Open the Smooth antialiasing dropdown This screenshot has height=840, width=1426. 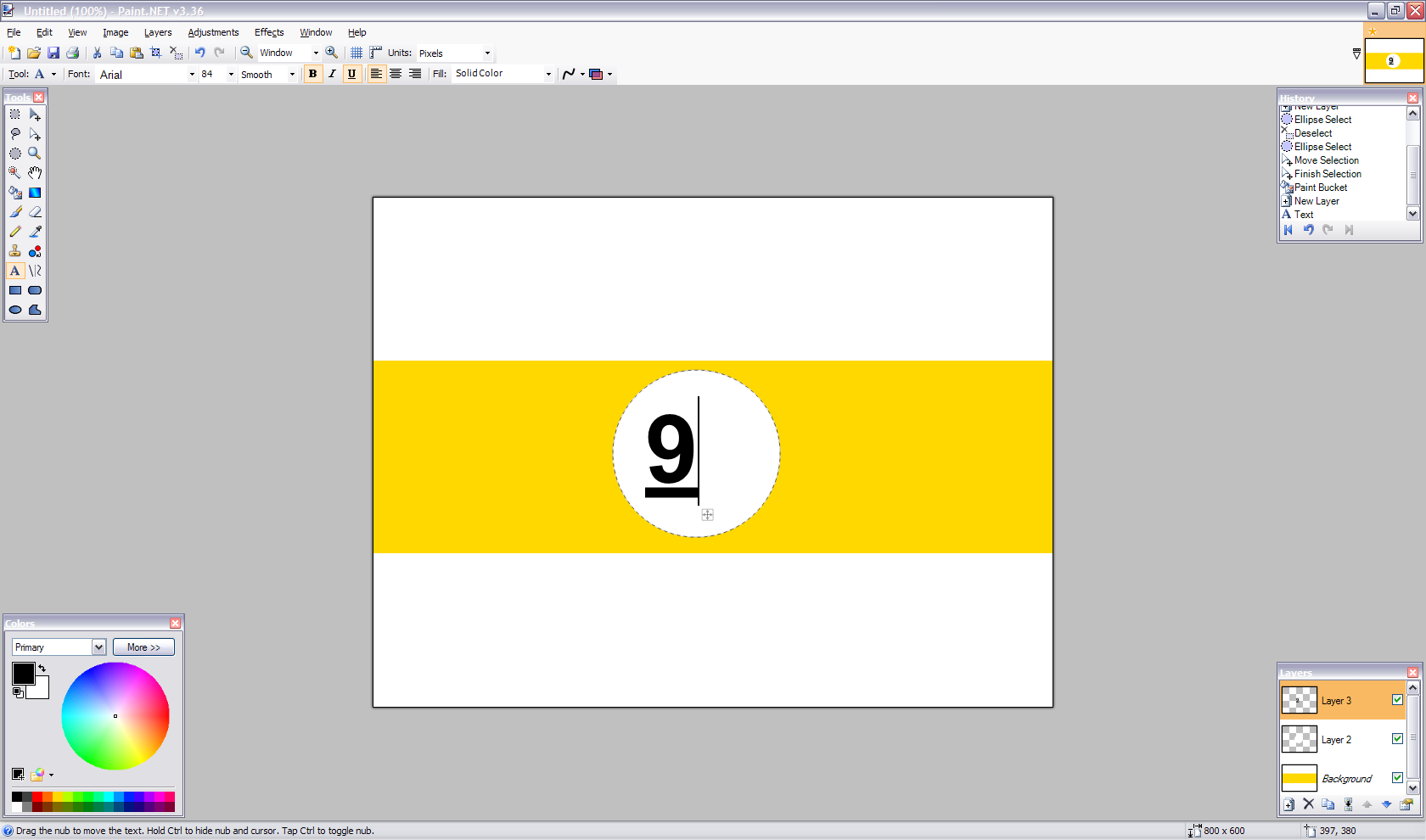pos(292,75)
